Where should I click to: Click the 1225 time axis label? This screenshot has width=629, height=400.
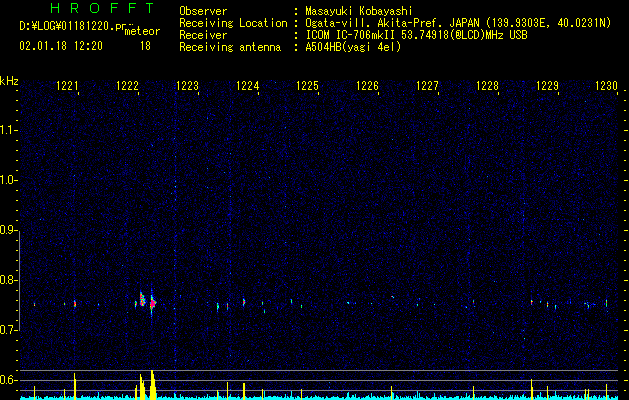point(307,86)
